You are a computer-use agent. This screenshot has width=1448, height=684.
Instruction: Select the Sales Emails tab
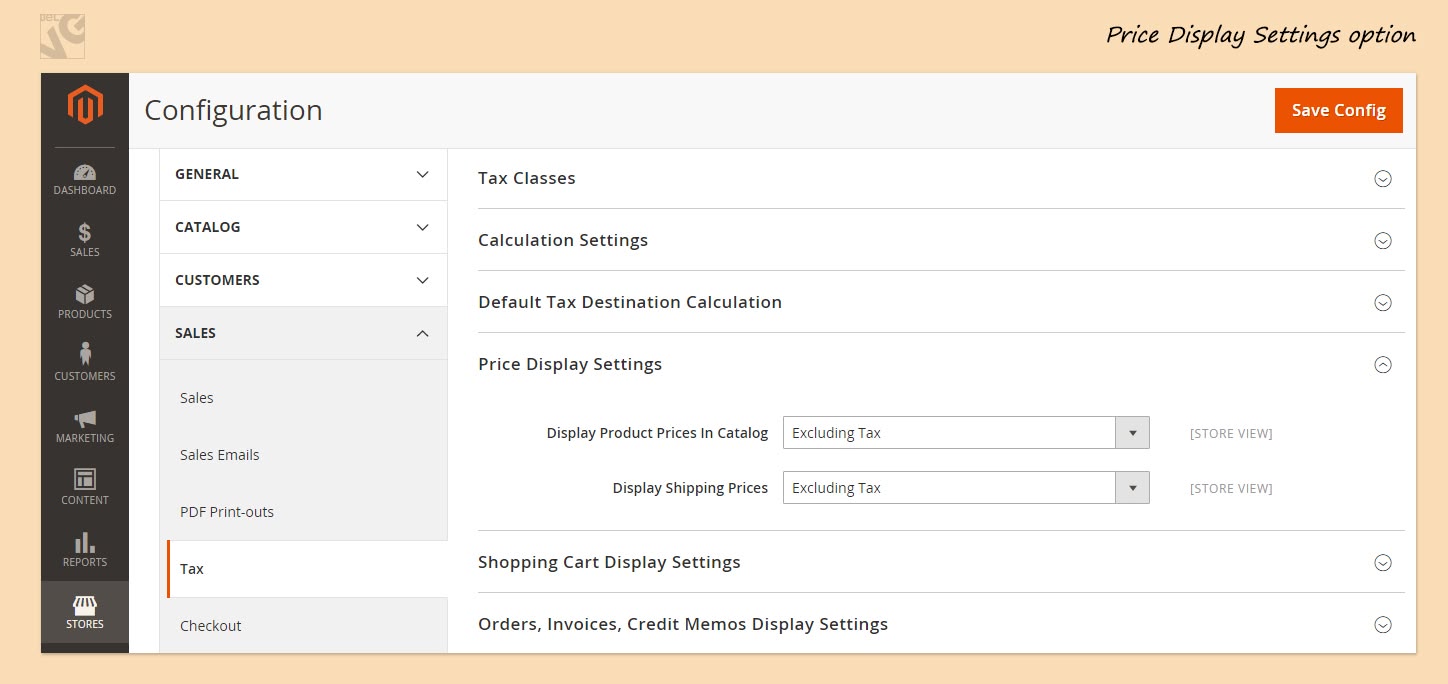[220, 455]
